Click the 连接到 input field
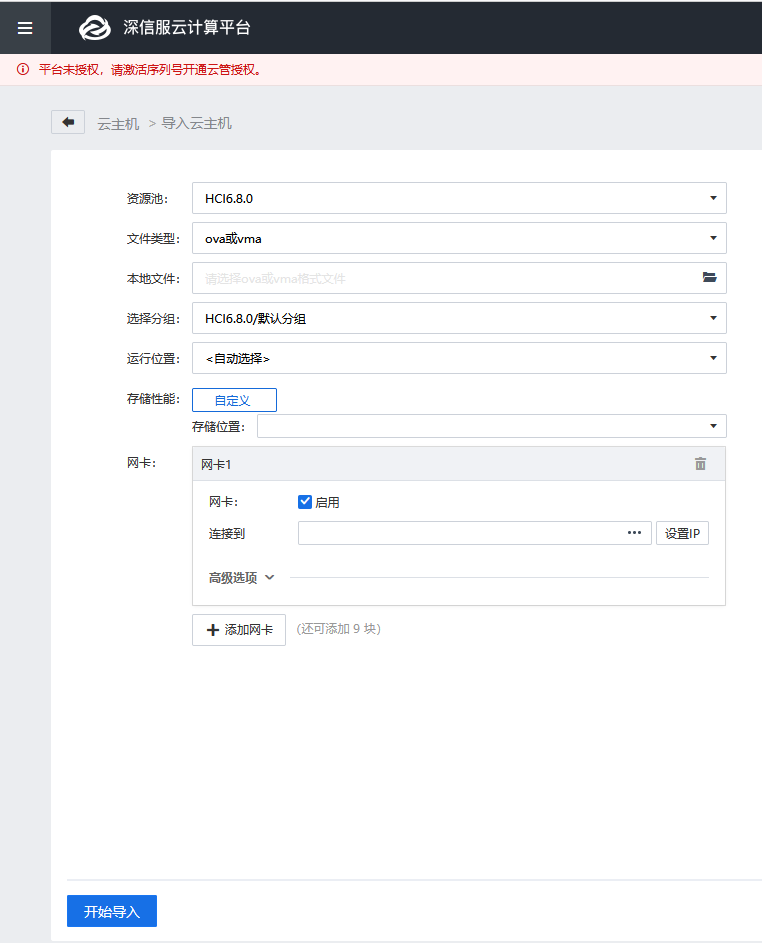Image resolution: width=762 pixels, height=943 pixels. coord(475,533)
